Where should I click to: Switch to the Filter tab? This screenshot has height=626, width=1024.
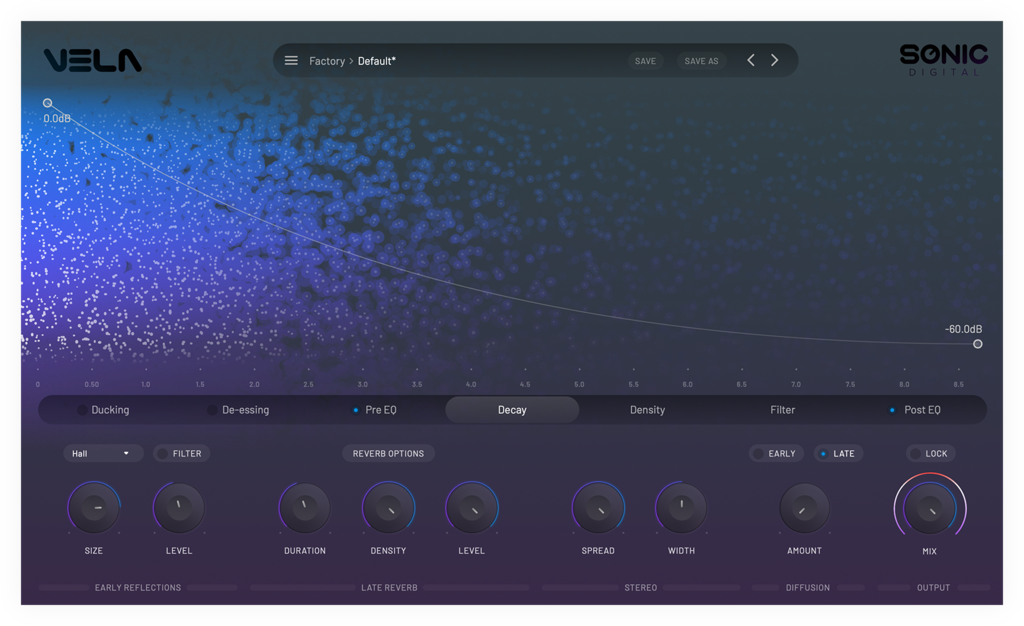tap(783, 410)
